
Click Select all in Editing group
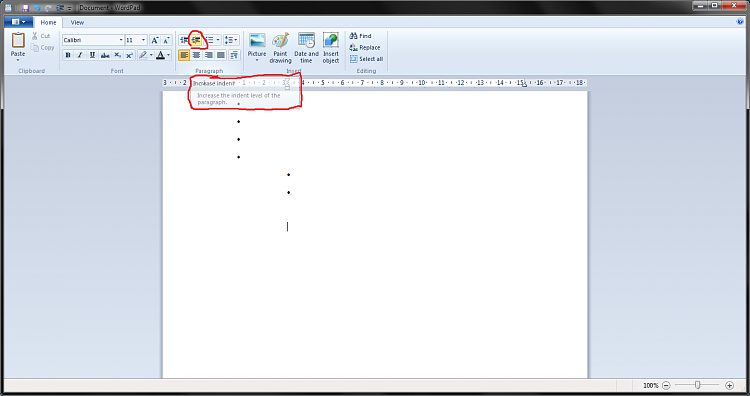pyautogui.click(x=366, y=59)
